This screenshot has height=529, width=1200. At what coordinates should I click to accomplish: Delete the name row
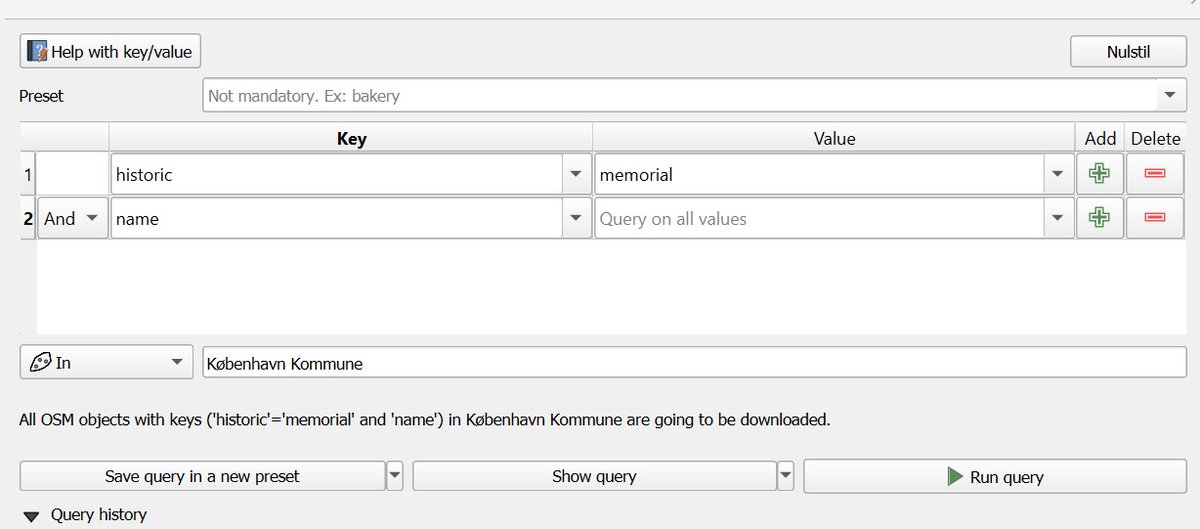tap(1155, 218)
